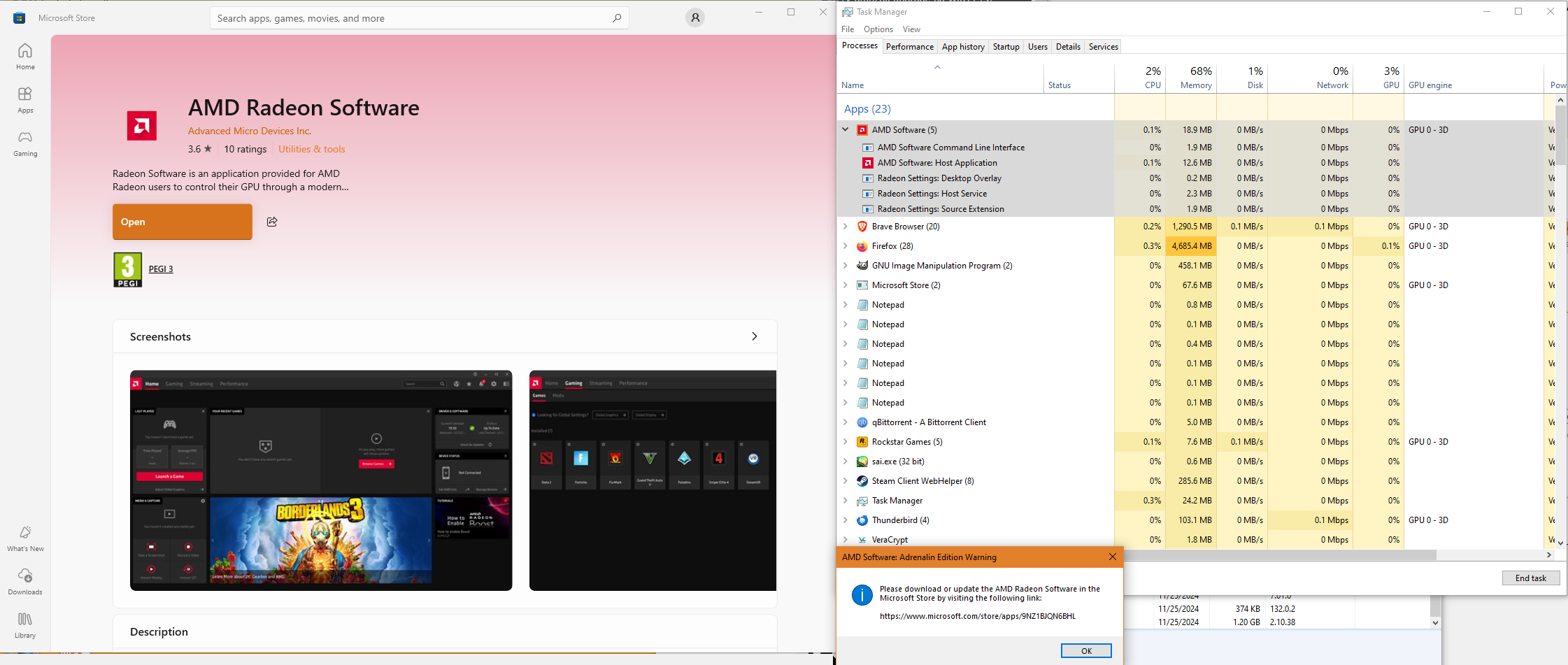Click the Microsoft Store process icon in Task Manager
1568x665 pixels.
[862, 285]
